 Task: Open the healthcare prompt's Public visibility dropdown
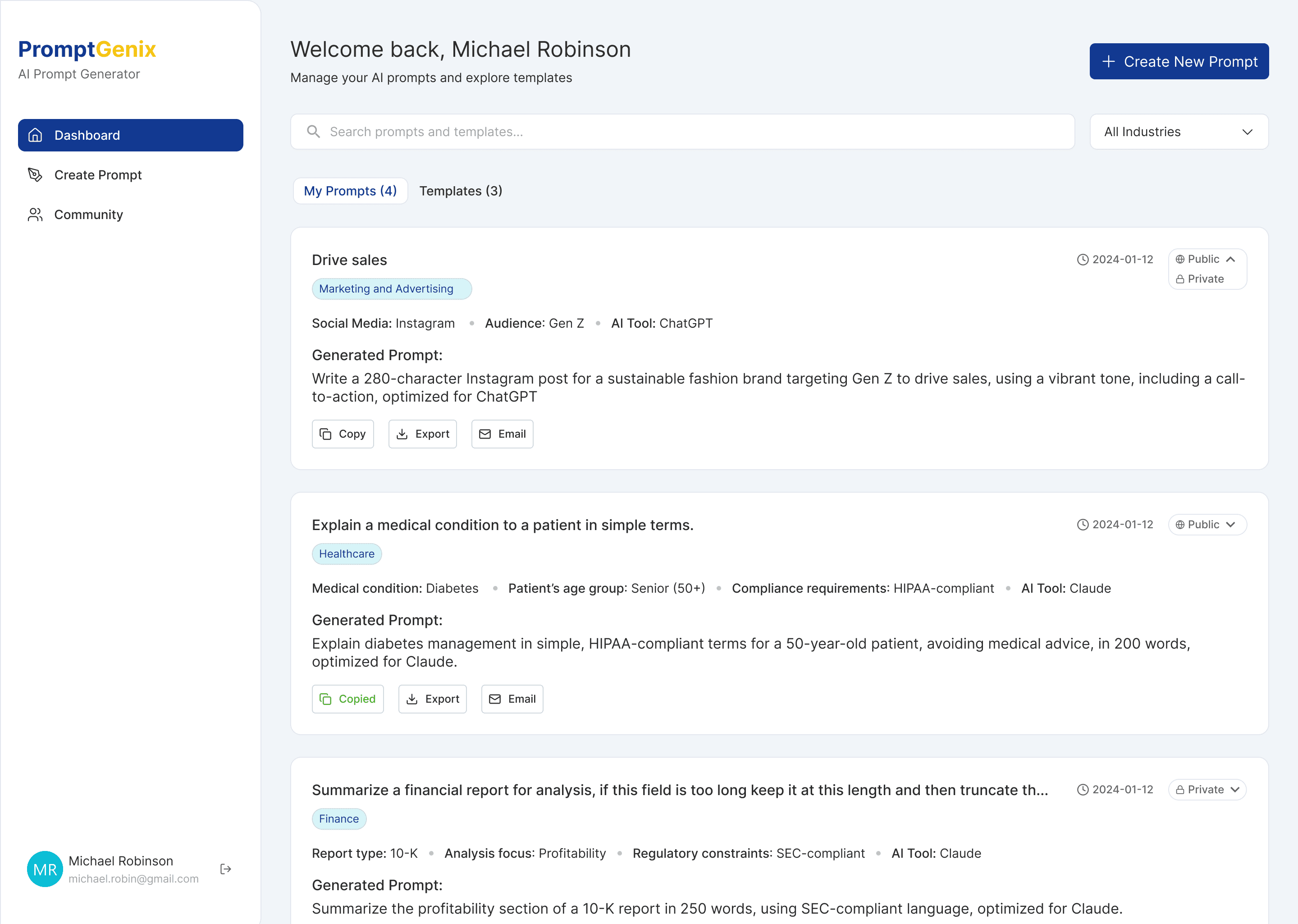(x=1207, y=524)
